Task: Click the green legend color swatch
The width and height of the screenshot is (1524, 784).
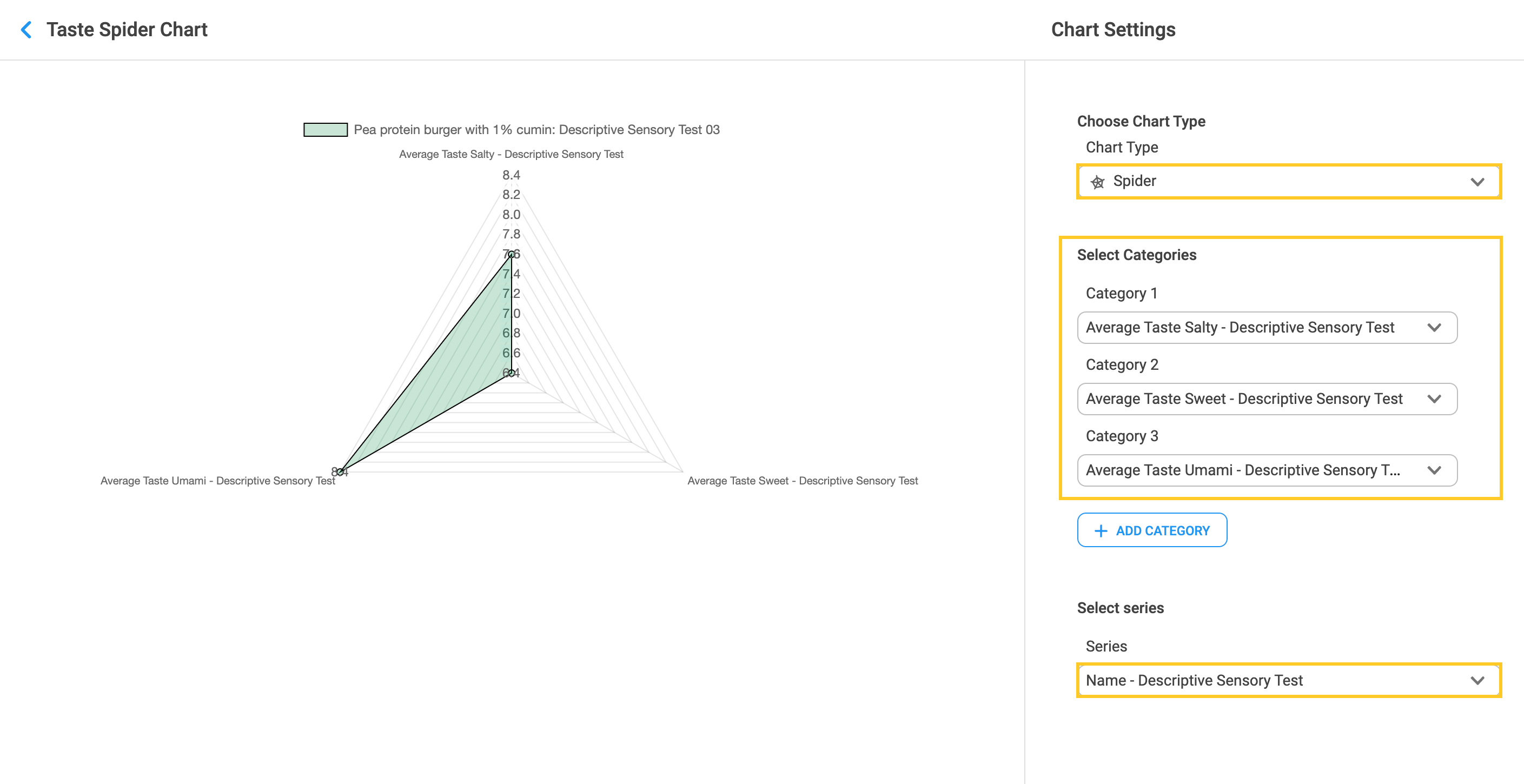Action: pos(326,130)
